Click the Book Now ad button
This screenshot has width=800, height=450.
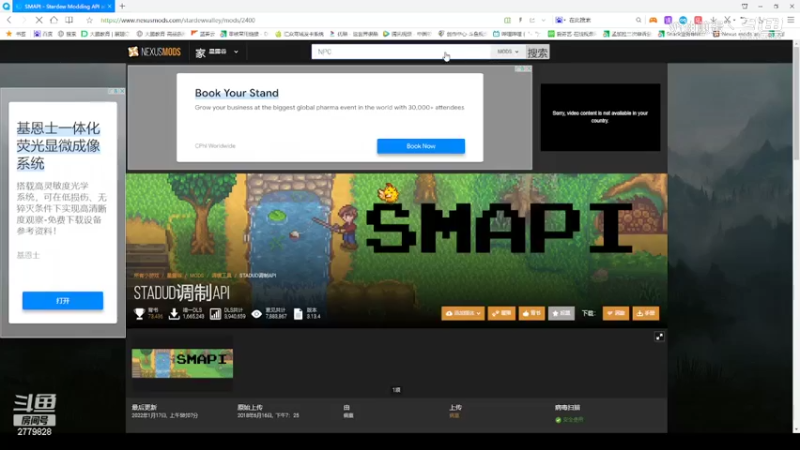pyautogui.click(x=421, y=146)
